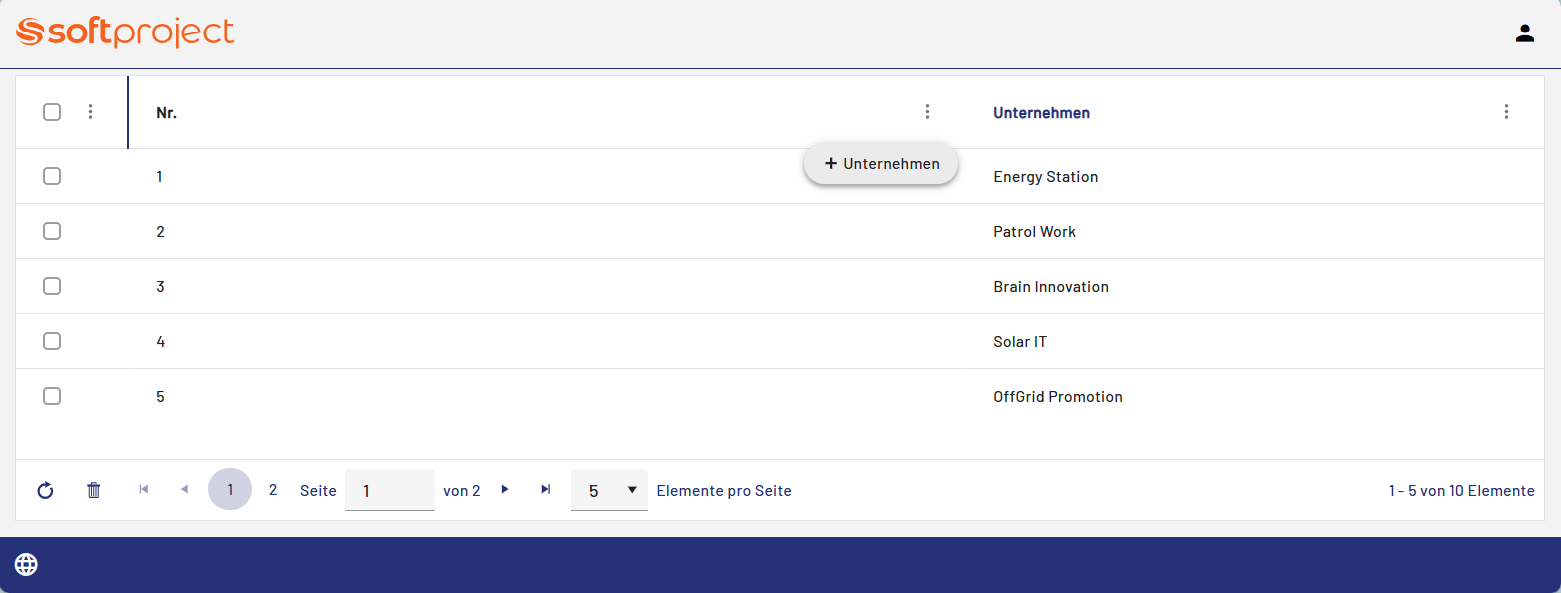Click the globe language icon
This screenshot has width=1561, height=593.
26,565
